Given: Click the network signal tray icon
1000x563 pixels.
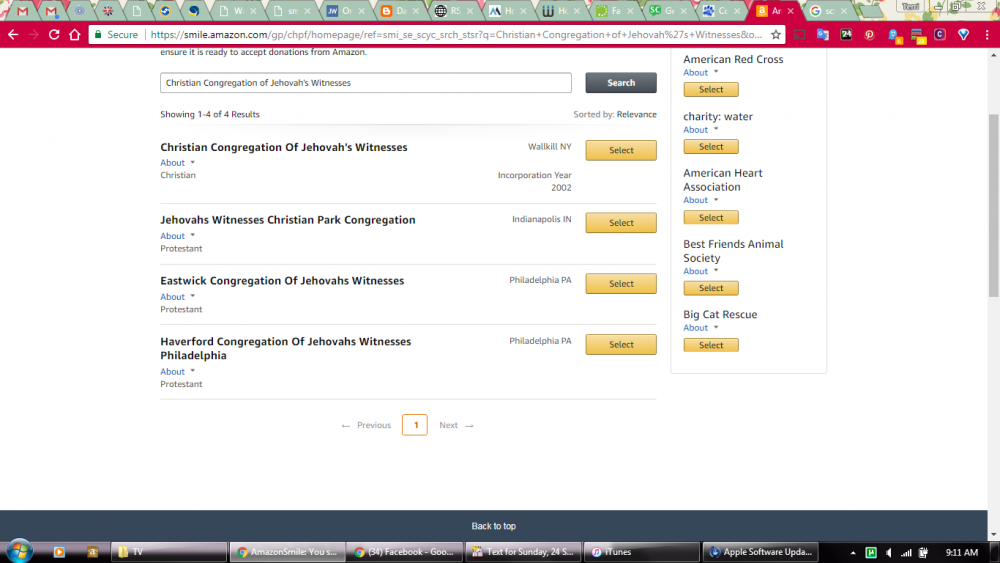Looking at the screenshot, I should click(x=906, y=553).
